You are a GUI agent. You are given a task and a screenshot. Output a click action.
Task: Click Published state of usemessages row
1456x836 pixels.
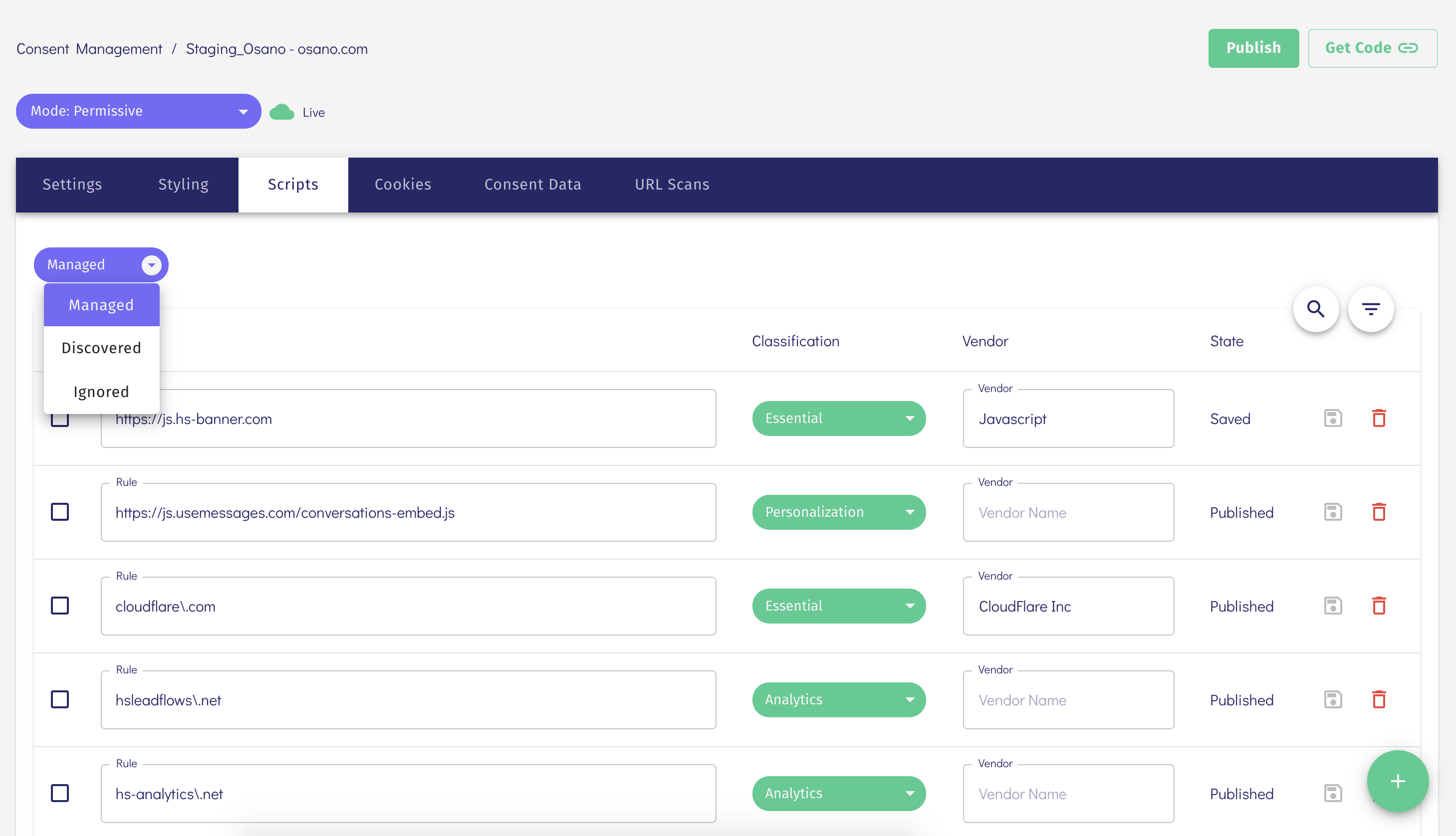click(1241, 512)
